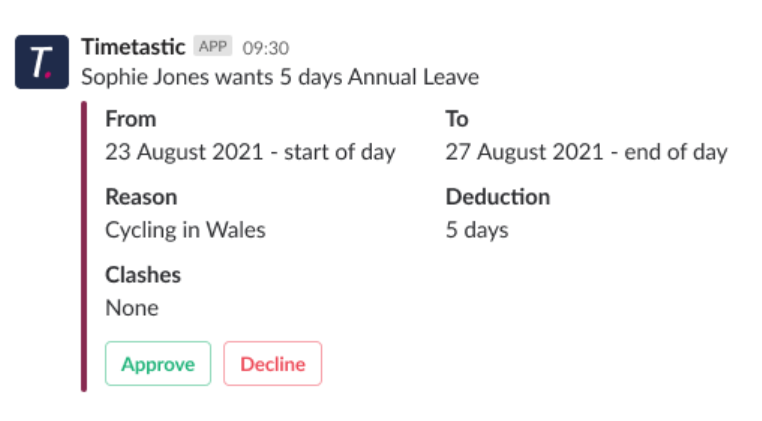This screenshot has width=762, height=421.
Task: Click the Clashes field label
Action: 143,275
